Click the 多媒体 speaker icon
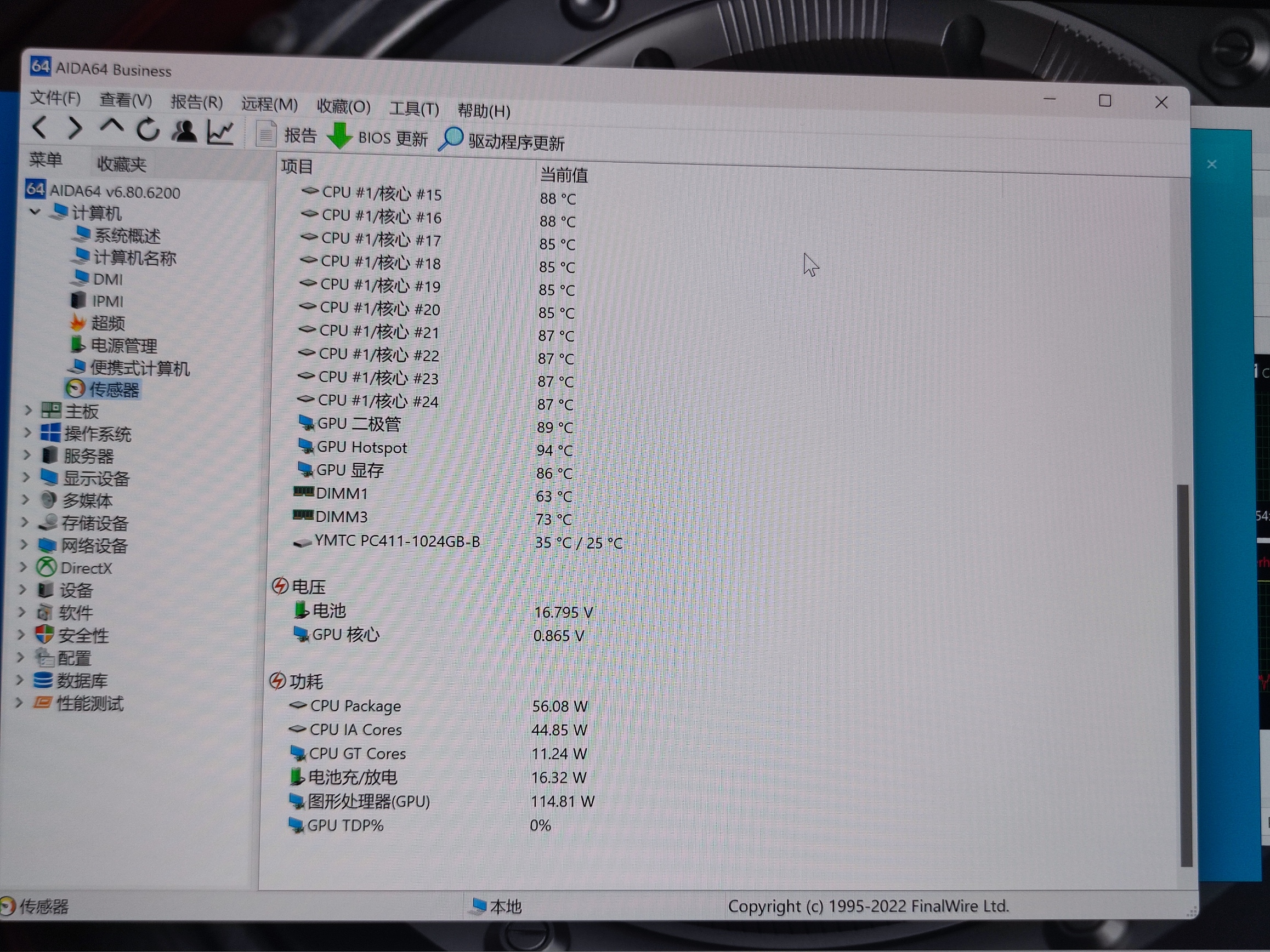Screen dimensions: 1270x952 [x=48, y=499]
